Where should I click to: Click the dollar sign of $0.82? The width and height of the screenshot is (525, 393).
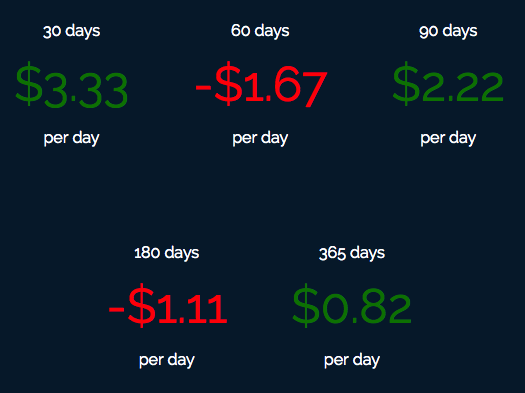pyautogui.click(x=306, y=306)
